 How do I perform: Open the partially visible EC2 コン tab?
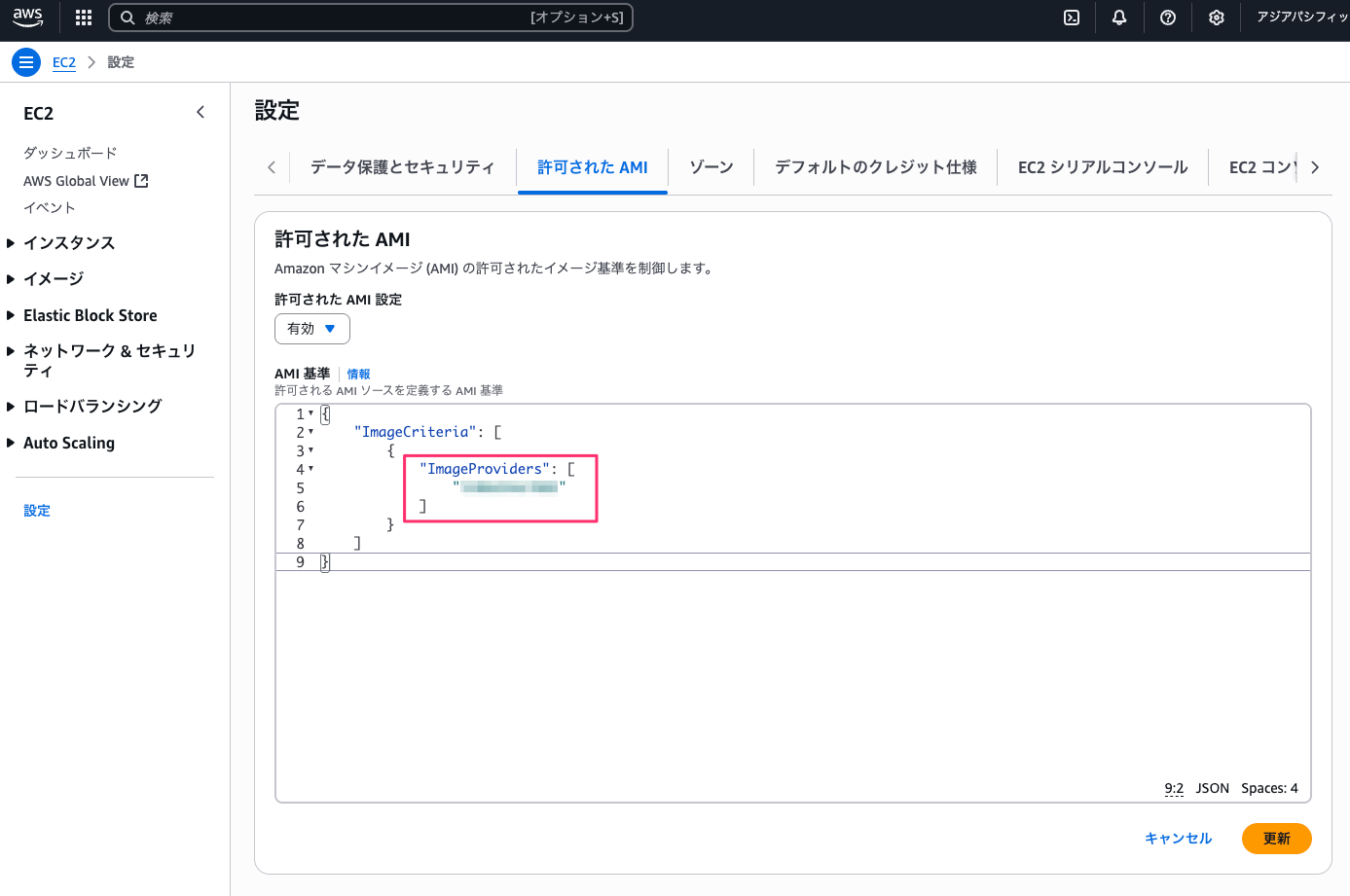1262,167
